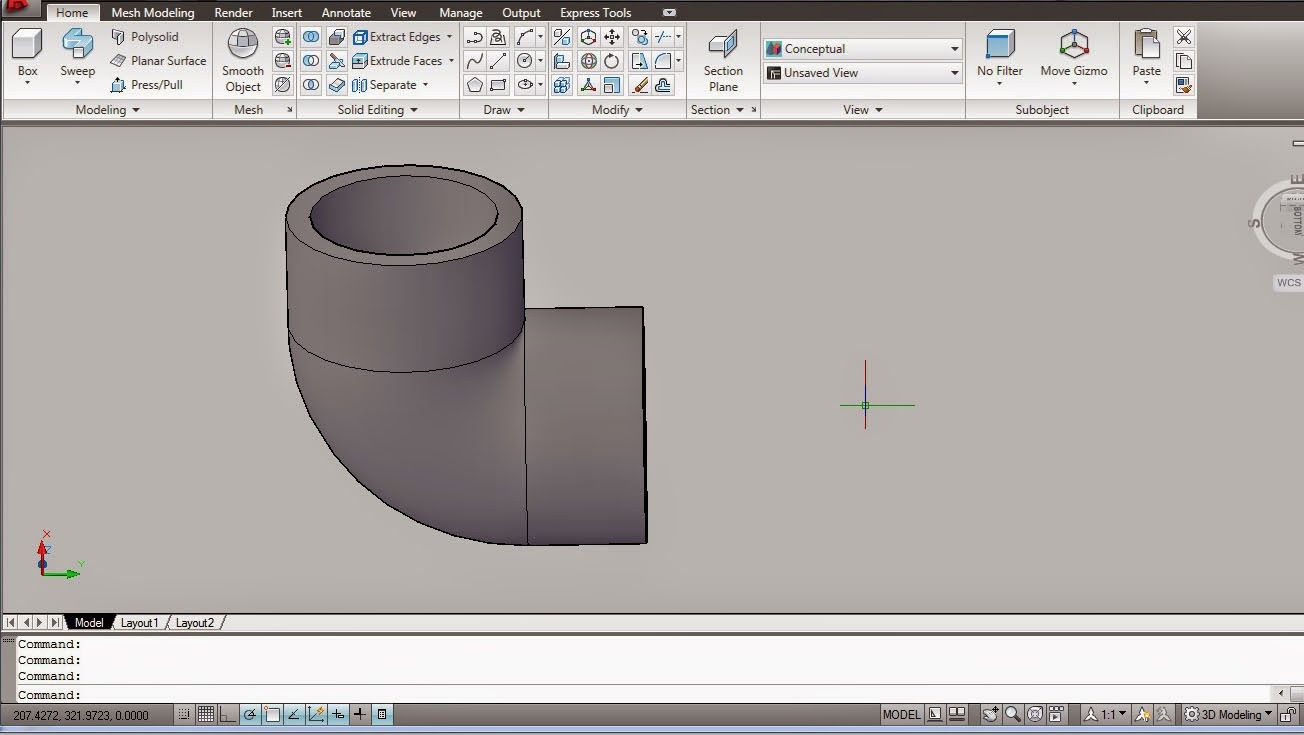Image resolution: width=1304 pixels, height=735 pixels.
Task: Switch to the Layout1 tab
Action: [x=139, y=622]
